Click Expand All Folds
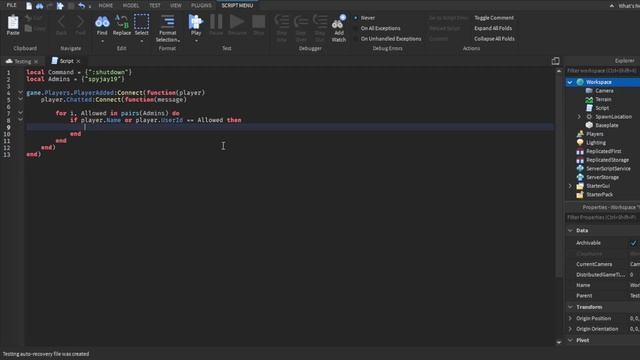640x360 pixels. [493, 28]
